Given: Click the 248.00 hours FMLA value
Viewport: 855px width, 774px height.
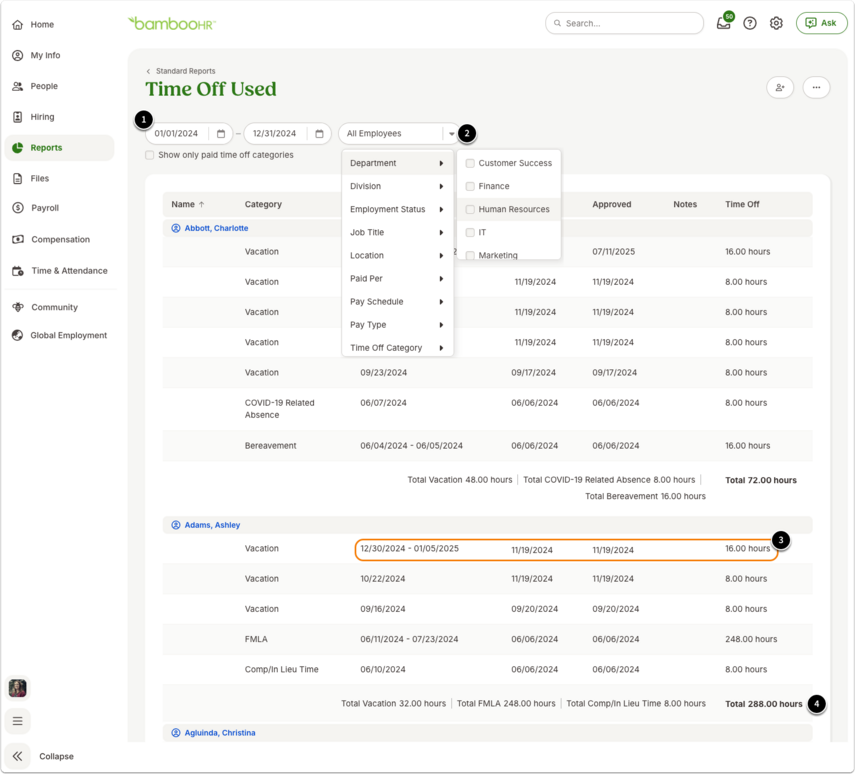Looking at the screenshot, I should coord(751,639).
